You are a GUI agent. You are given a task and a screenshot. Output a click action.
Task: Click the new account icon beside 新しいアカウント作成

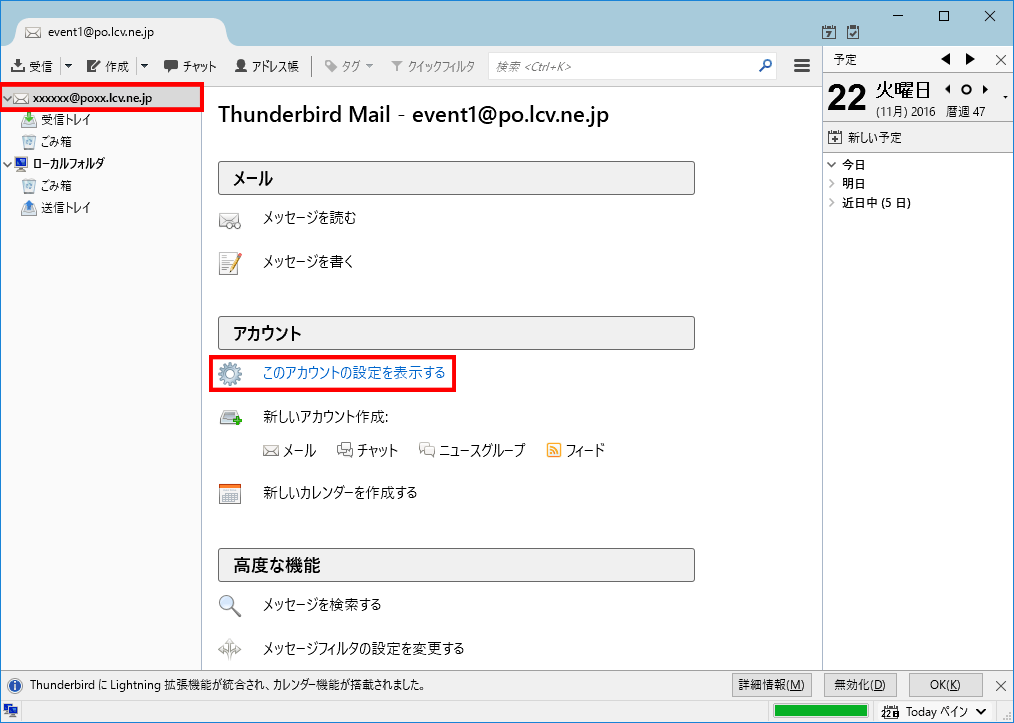pyautogui.click(x=231, y=418)
